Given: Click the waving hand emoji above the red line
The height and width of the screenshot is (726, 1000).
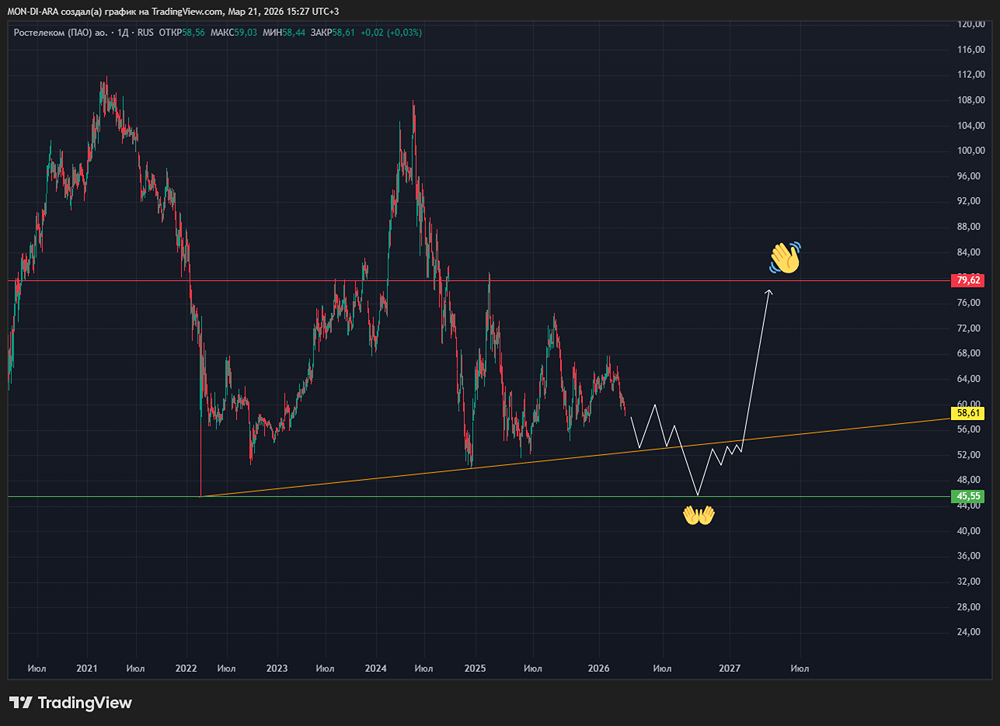Looking at the screenshot, I should point(785,258).
